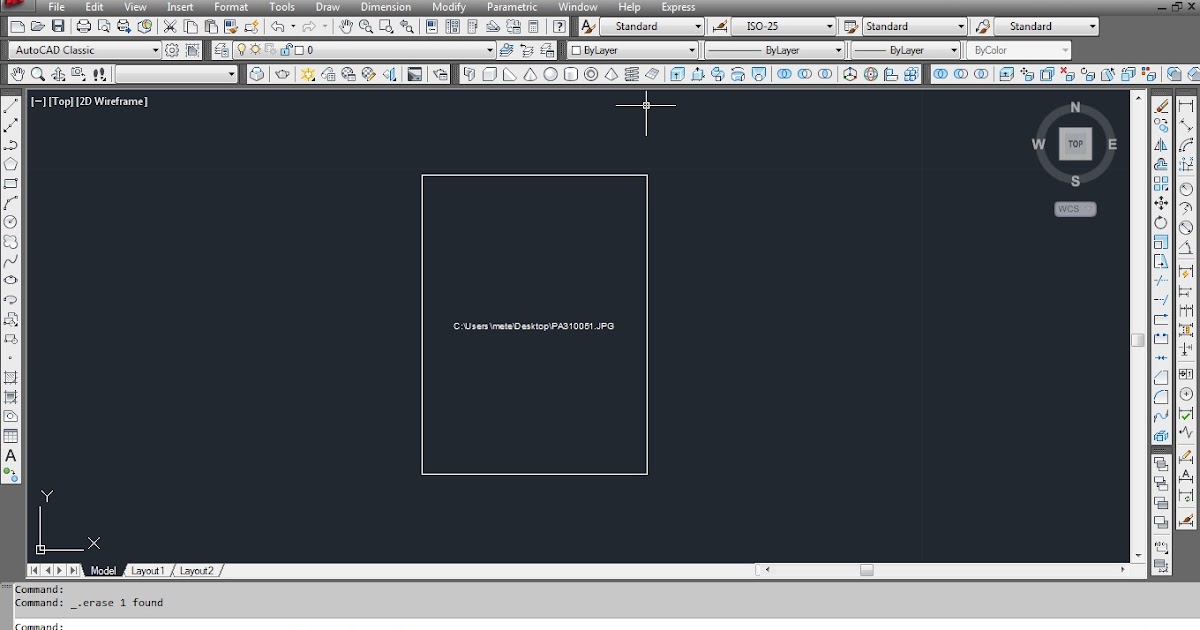
Task: Click the Zoom magnifier in the navigation toolbar
Action: [x=37, y=74]
